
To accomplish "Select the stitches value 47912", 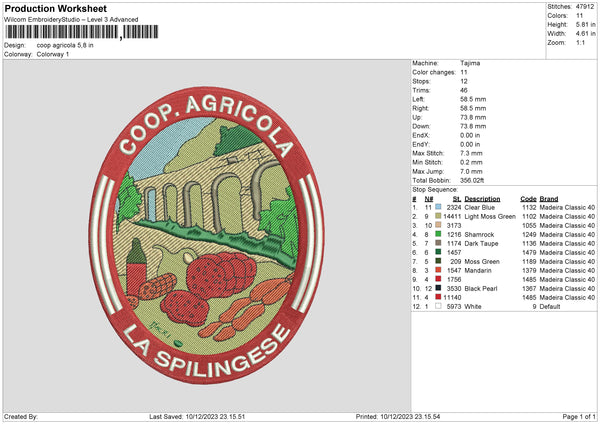I will coord(585,7).
